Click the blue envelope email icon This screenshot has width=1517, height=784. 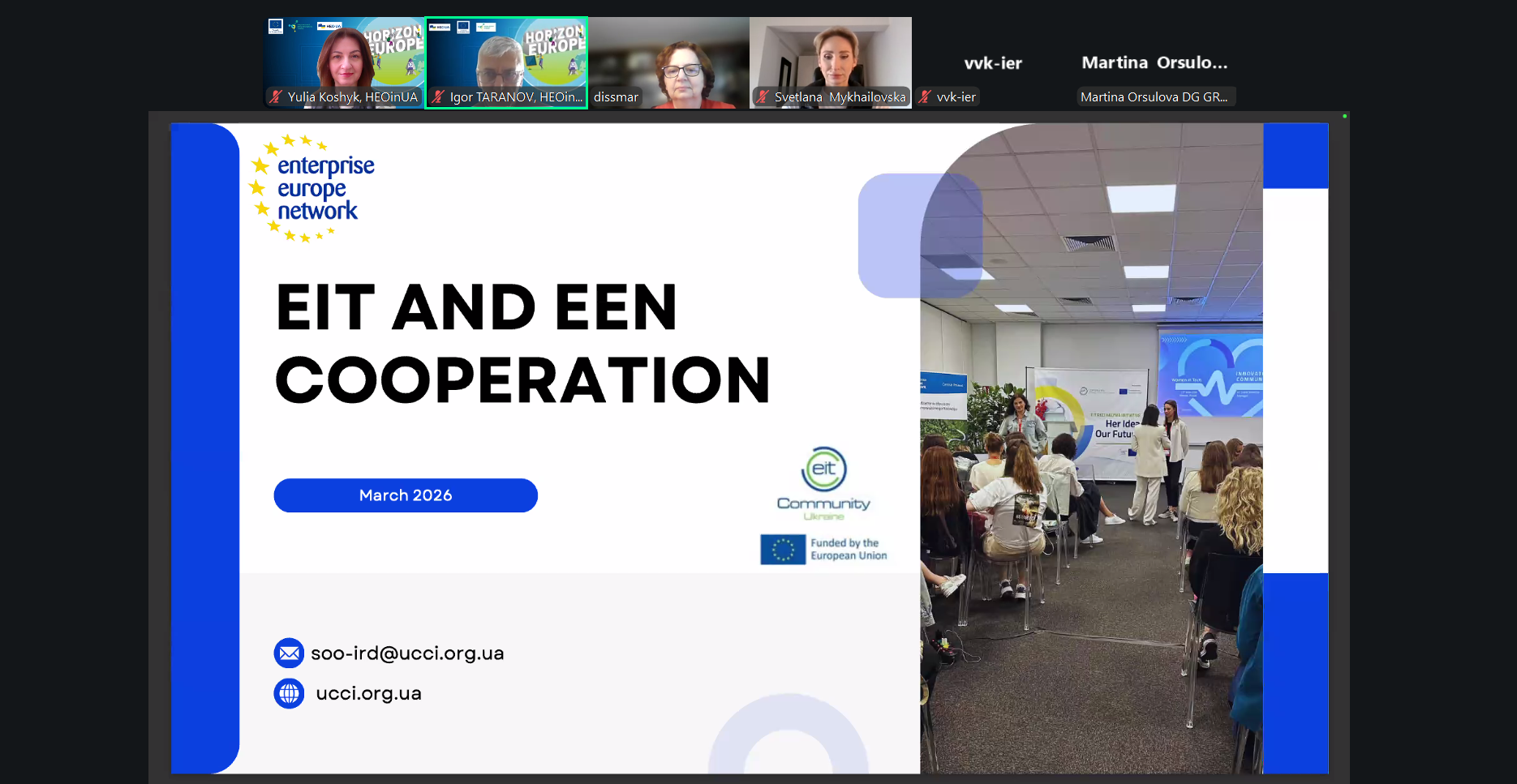point(289,653)
